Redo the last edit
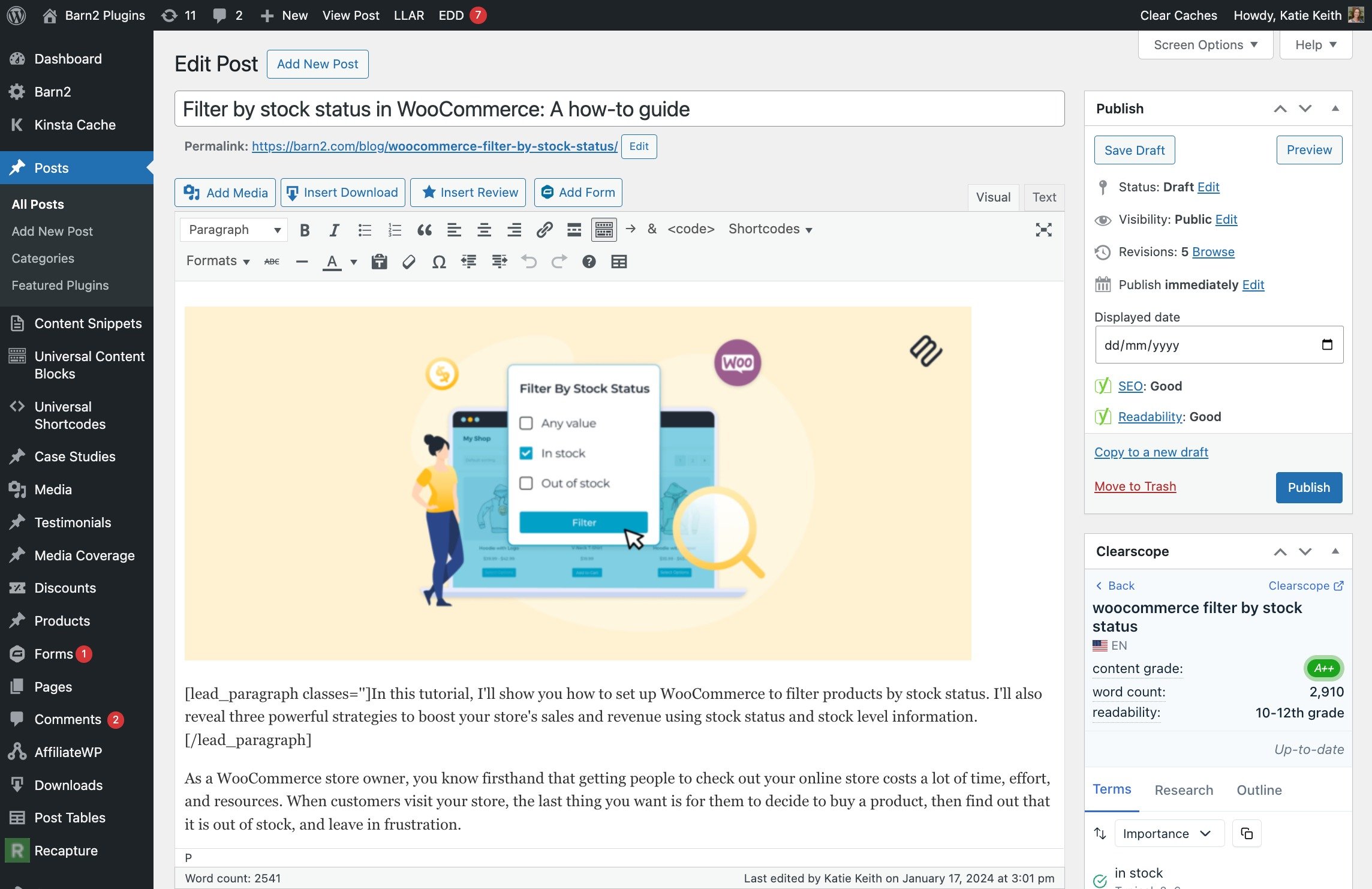The width and height of the screenshot is (1372, 889). (559, 262)
